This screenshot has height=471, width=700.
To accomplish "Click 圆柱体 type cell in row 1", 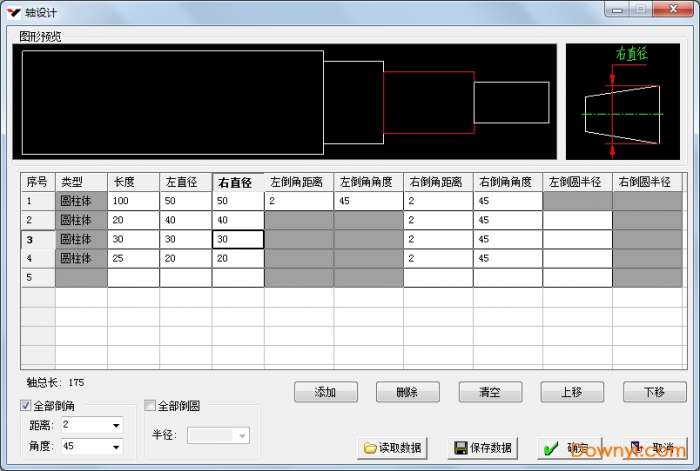I will 81,201.
